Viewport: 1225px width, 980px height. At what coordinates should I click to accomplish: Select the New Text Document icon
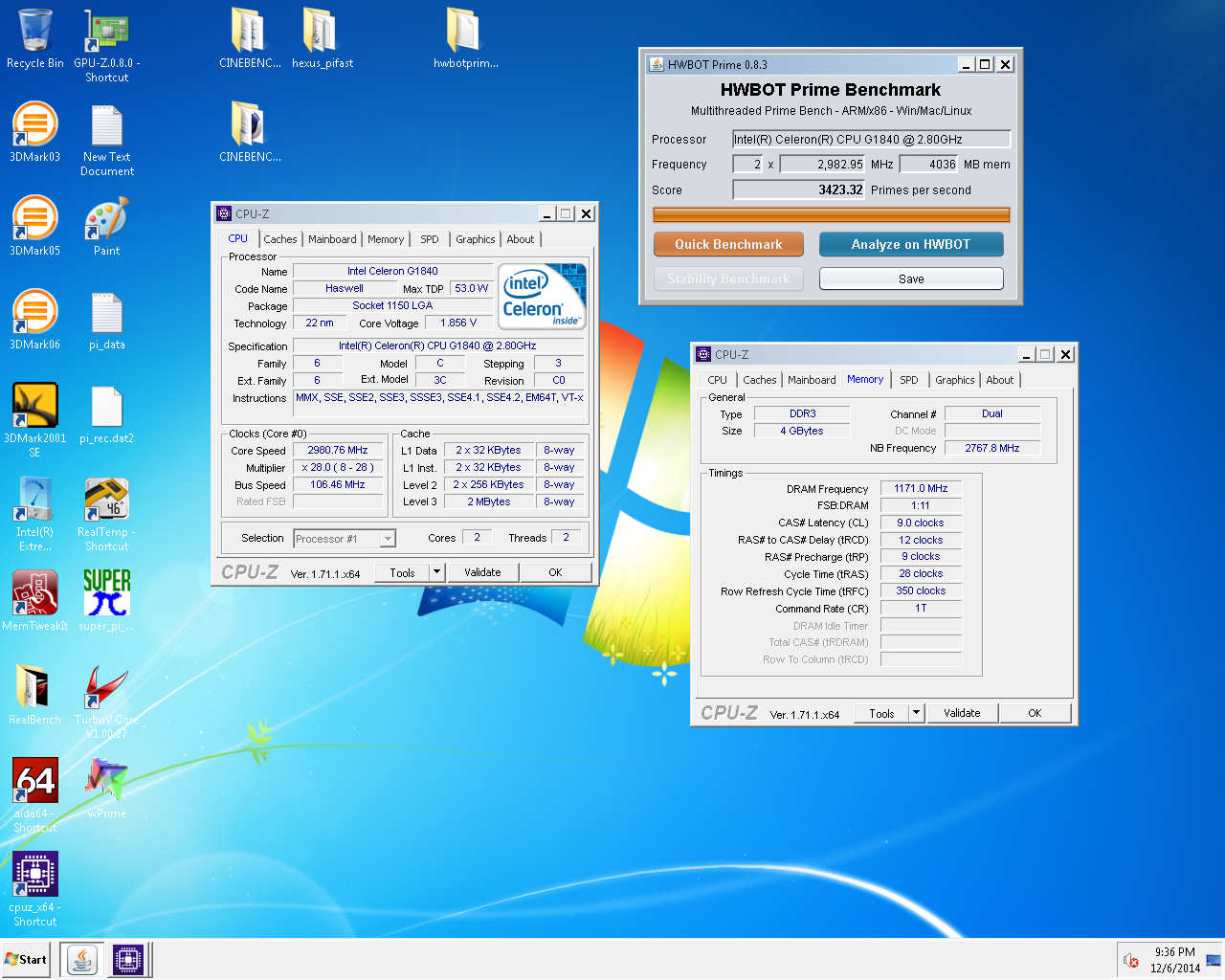click(x=106, y=140)
